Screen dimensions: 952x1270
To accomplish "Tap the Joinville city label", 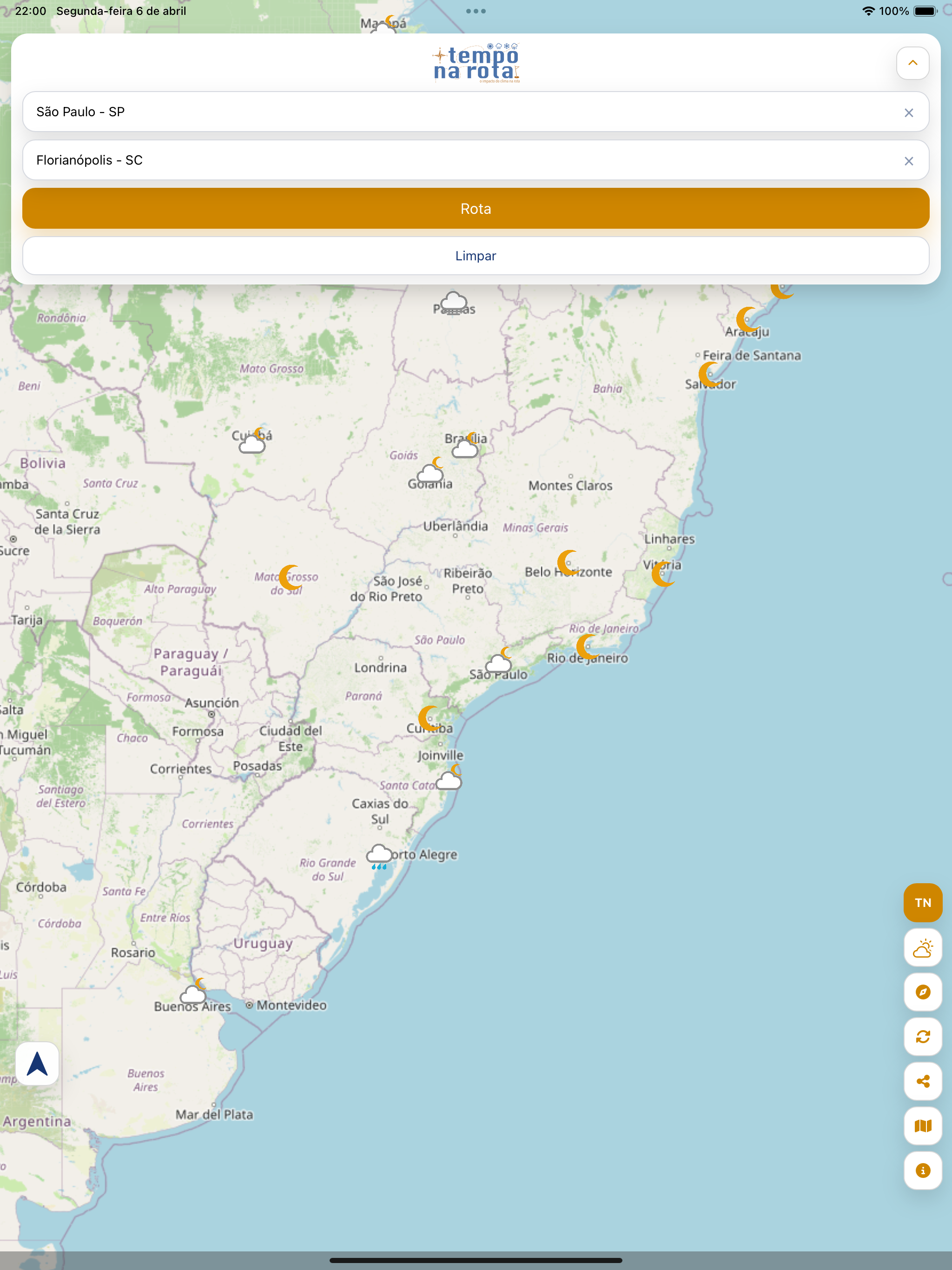I will (440, 755).
